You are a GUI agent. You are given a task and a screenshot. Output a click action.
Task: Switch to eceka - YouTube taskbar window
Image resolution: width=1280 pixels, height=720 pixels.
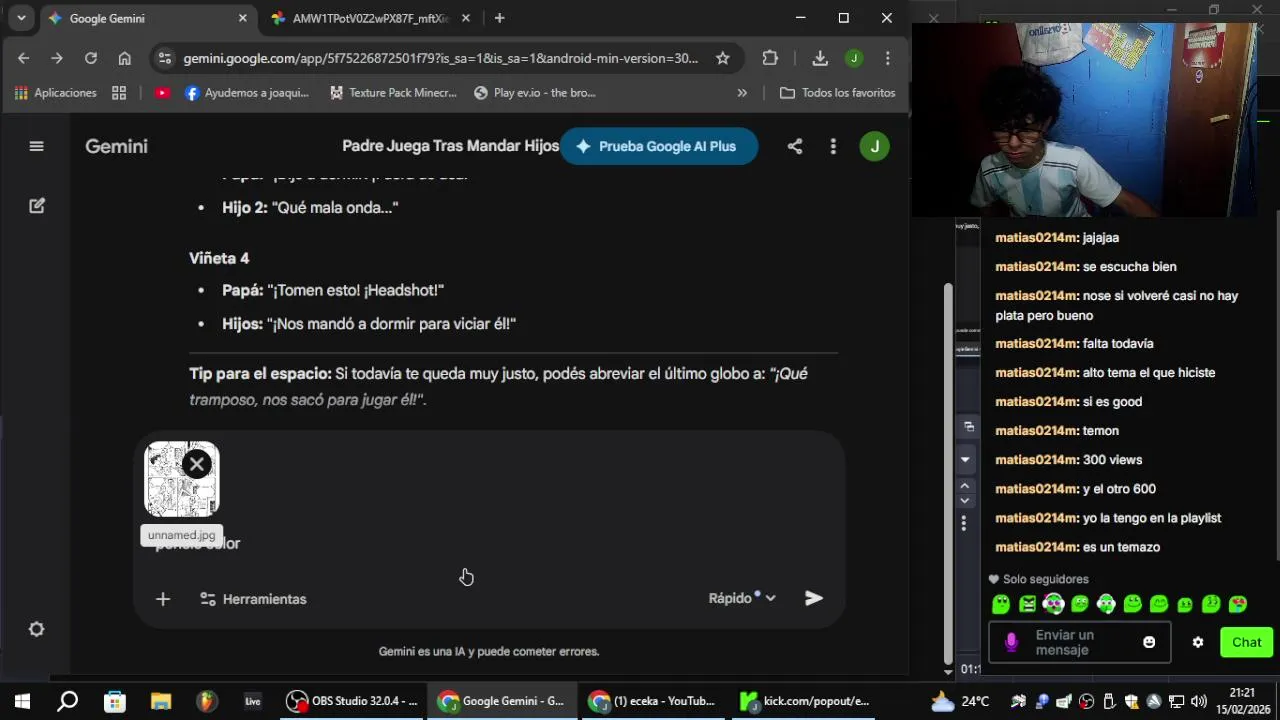click(x=653, y=701)
